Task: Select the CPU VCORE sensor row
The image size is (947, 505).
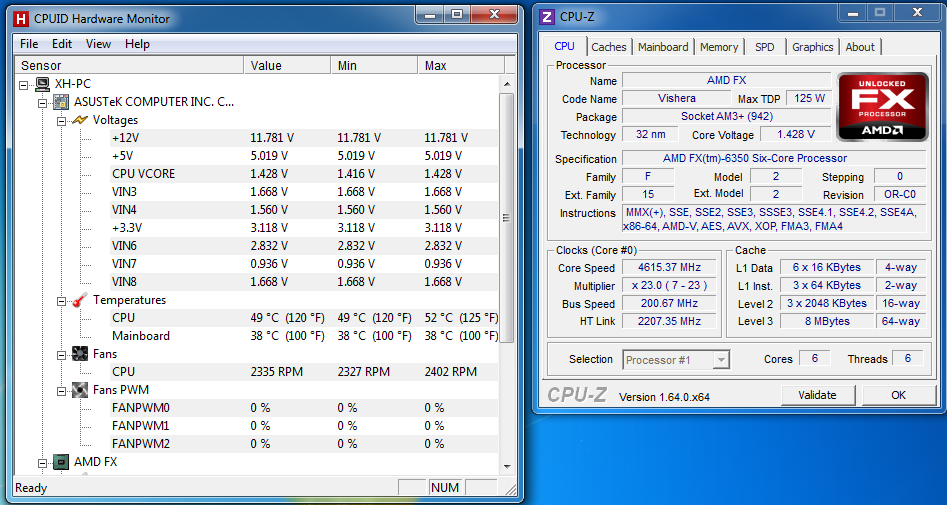Action: [x=143, y=174]
